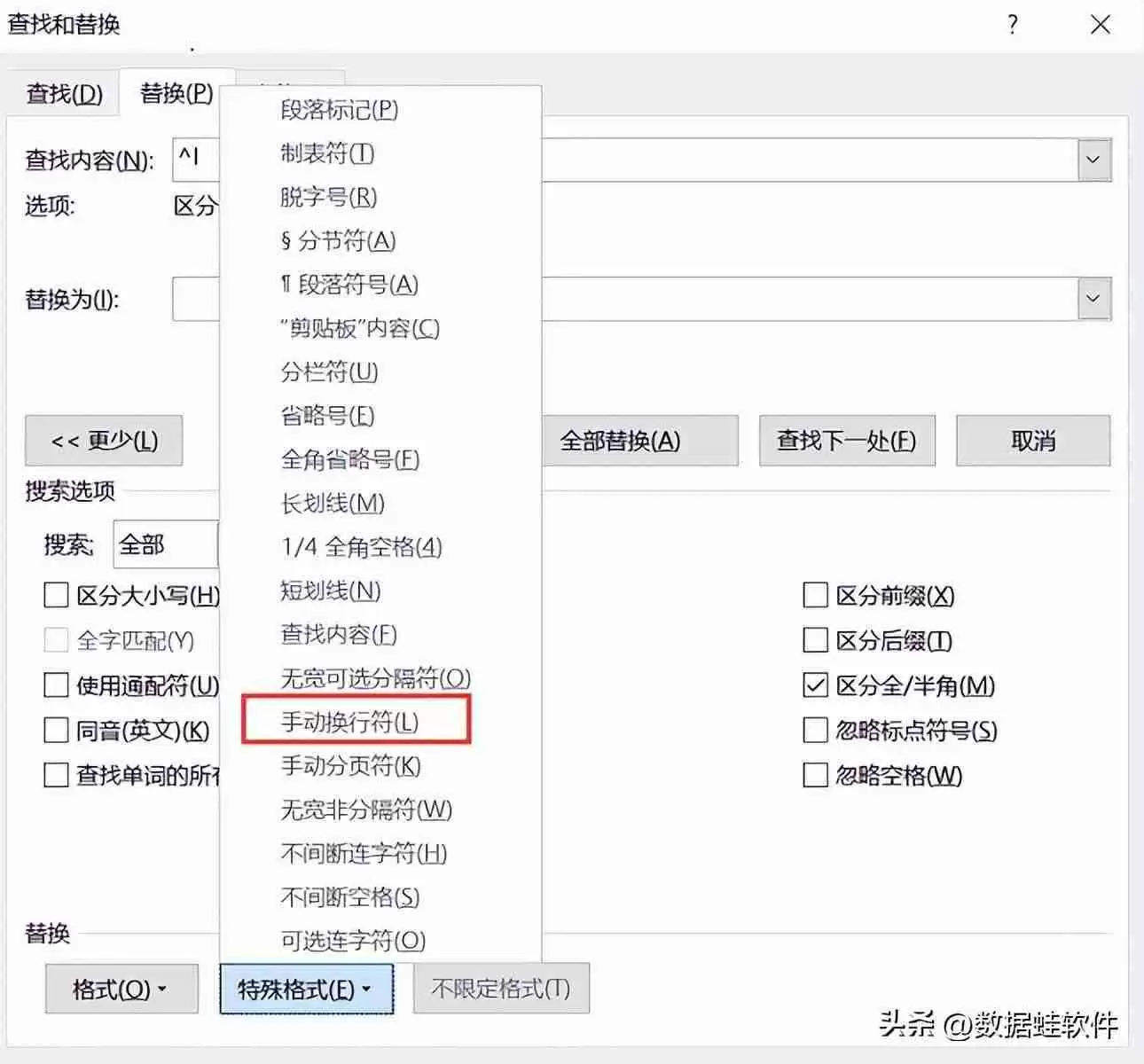Select 手动换行符 from the special characters menu
This screenshot has width=1144, height=1064.
[x=352, y=721]
